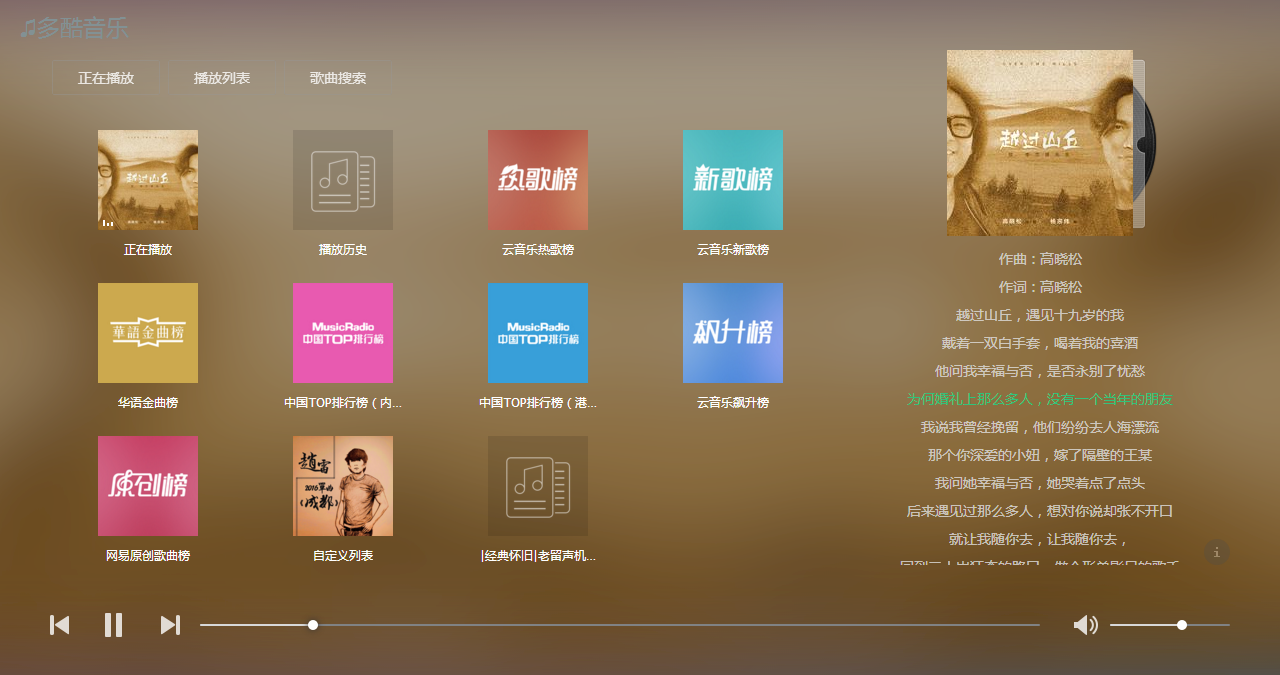The width and height of the screenshot is (1280, 675).
Task: Click the song progress slider handle
Action: (x=313, y=625)
